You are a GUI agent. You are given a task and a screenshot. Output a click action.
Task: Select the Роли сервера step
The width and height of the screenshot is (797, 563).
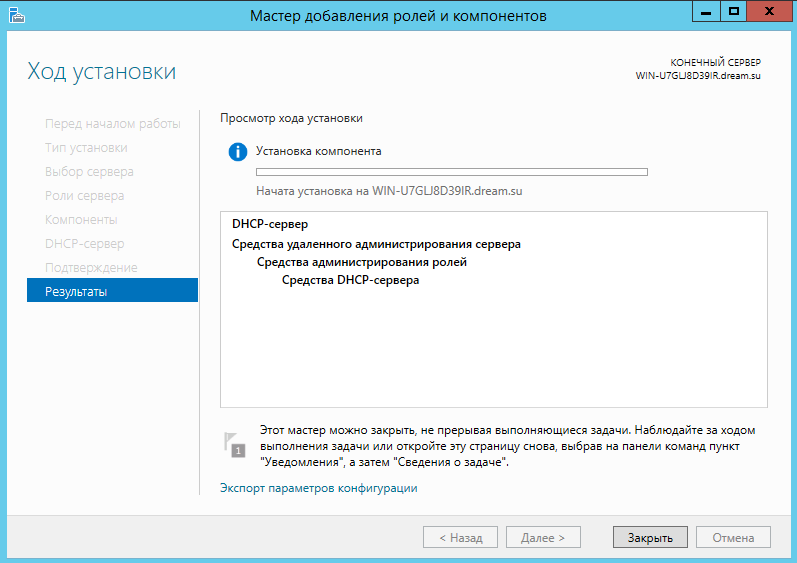pyautogui.click(x=84, y=196)
